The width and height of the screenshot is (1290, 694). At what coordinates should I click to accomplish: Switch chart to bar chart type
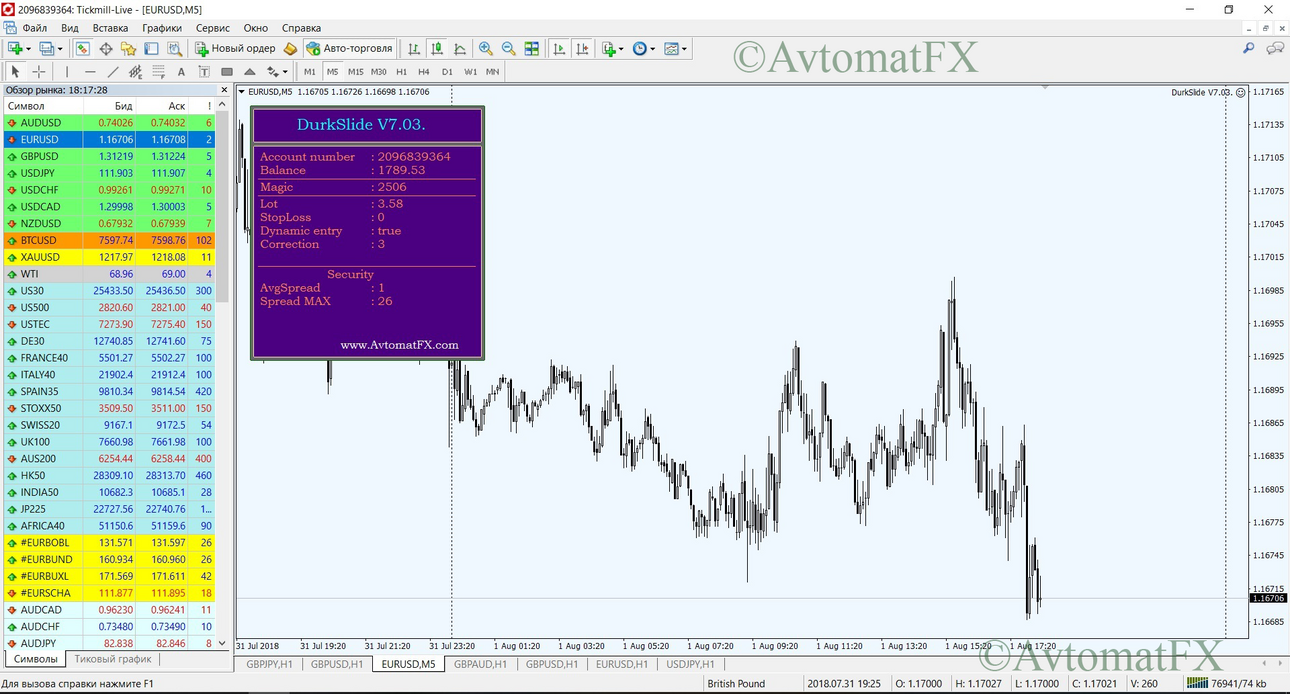point(414,48)
